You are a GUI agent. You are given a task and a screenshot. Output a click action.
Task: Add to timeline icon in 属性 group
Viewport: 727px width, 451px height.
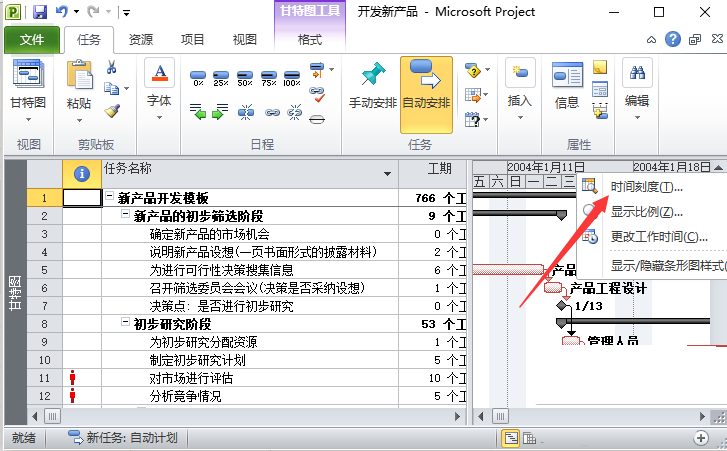(x=600, y=110)
